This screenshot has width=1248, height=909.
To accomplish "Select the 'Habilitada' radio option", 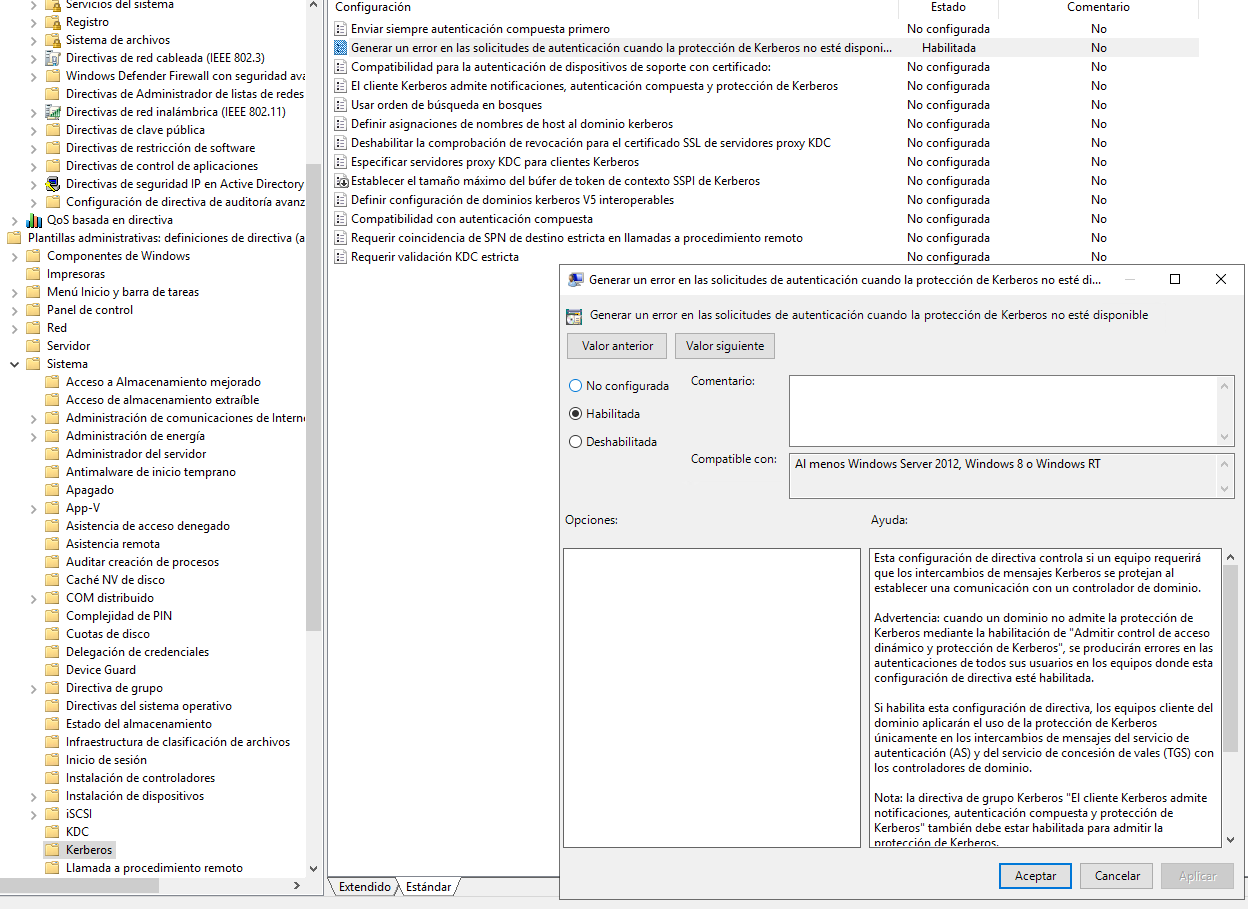I will point(575,414).
